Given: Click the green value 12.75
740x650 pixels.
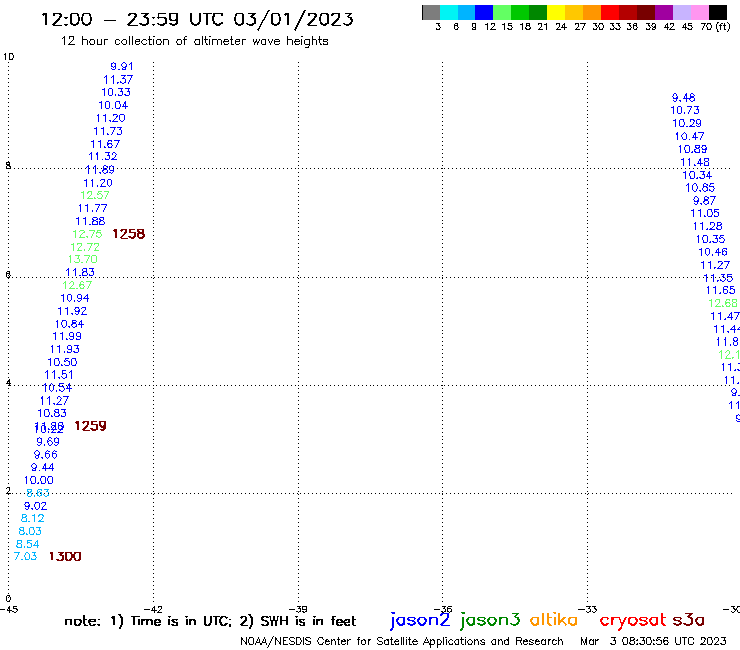Looking at the screenshot, I should (x=87, y=234).
